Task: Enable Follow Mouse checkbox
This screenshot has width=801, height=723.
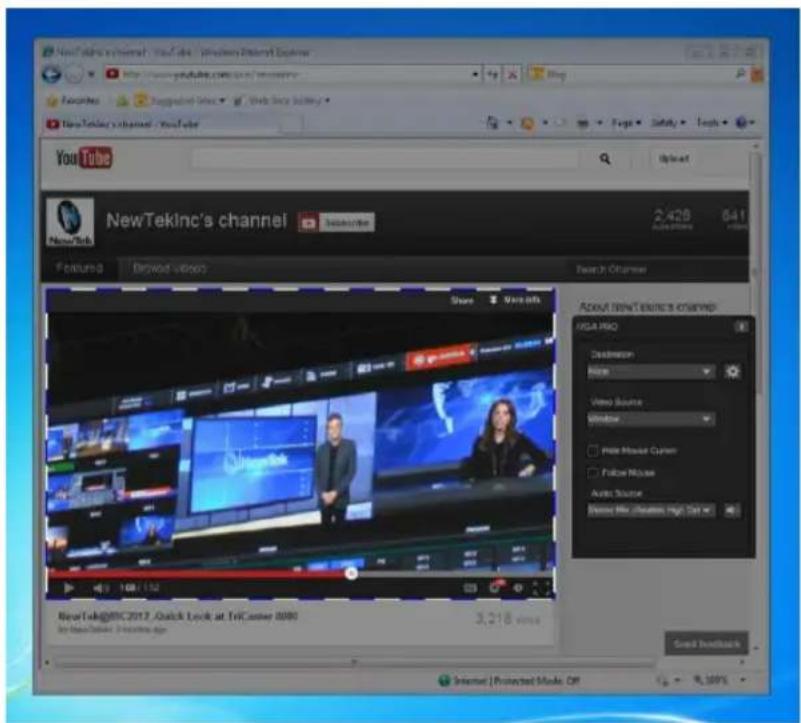Action: [x=593, y=473]
